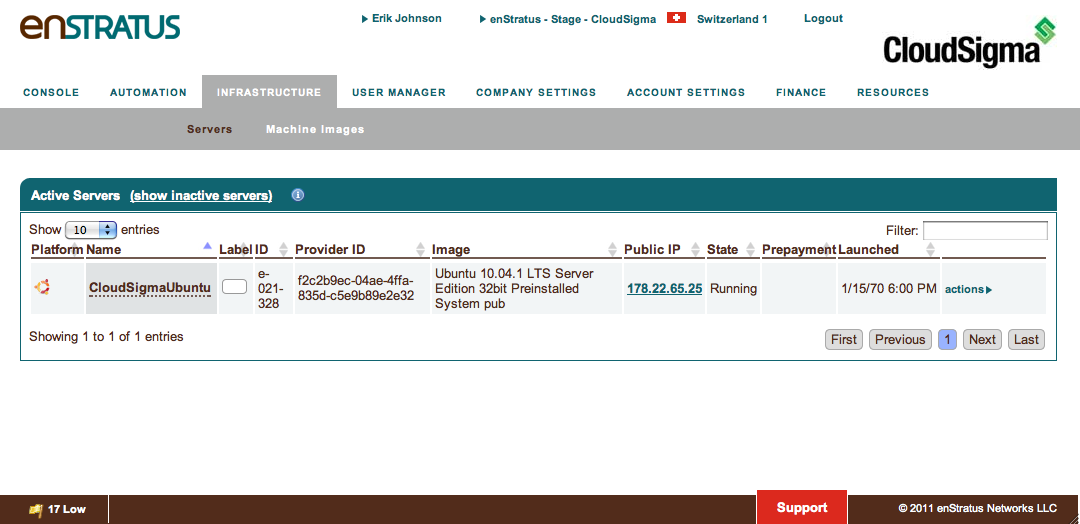Click the launched date 1/15/70 6:00 PM
The image size is (1080, 524).
(889, 289)
